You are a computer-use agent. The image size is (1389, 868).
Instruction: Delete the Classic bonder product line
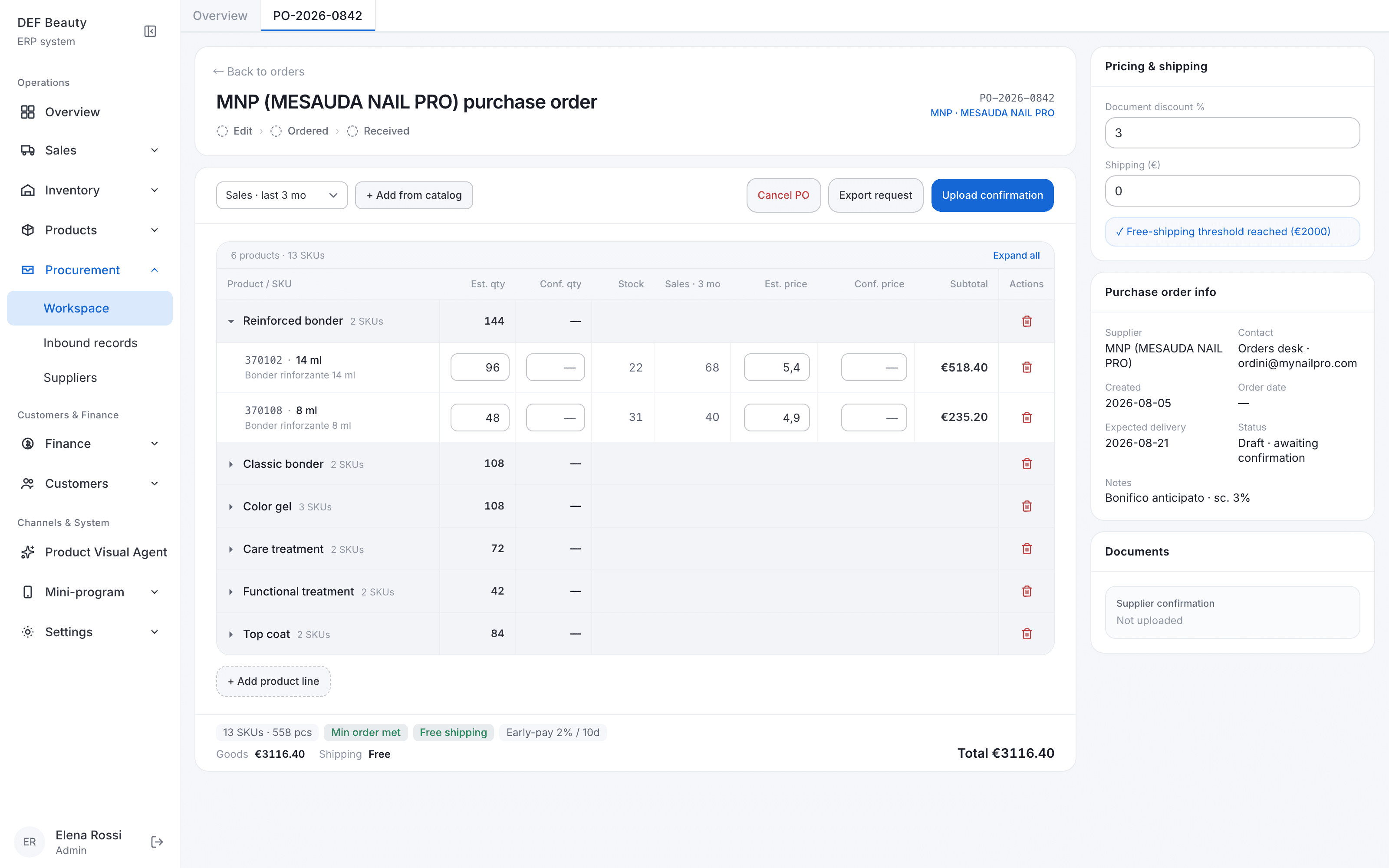point(1027,463)
